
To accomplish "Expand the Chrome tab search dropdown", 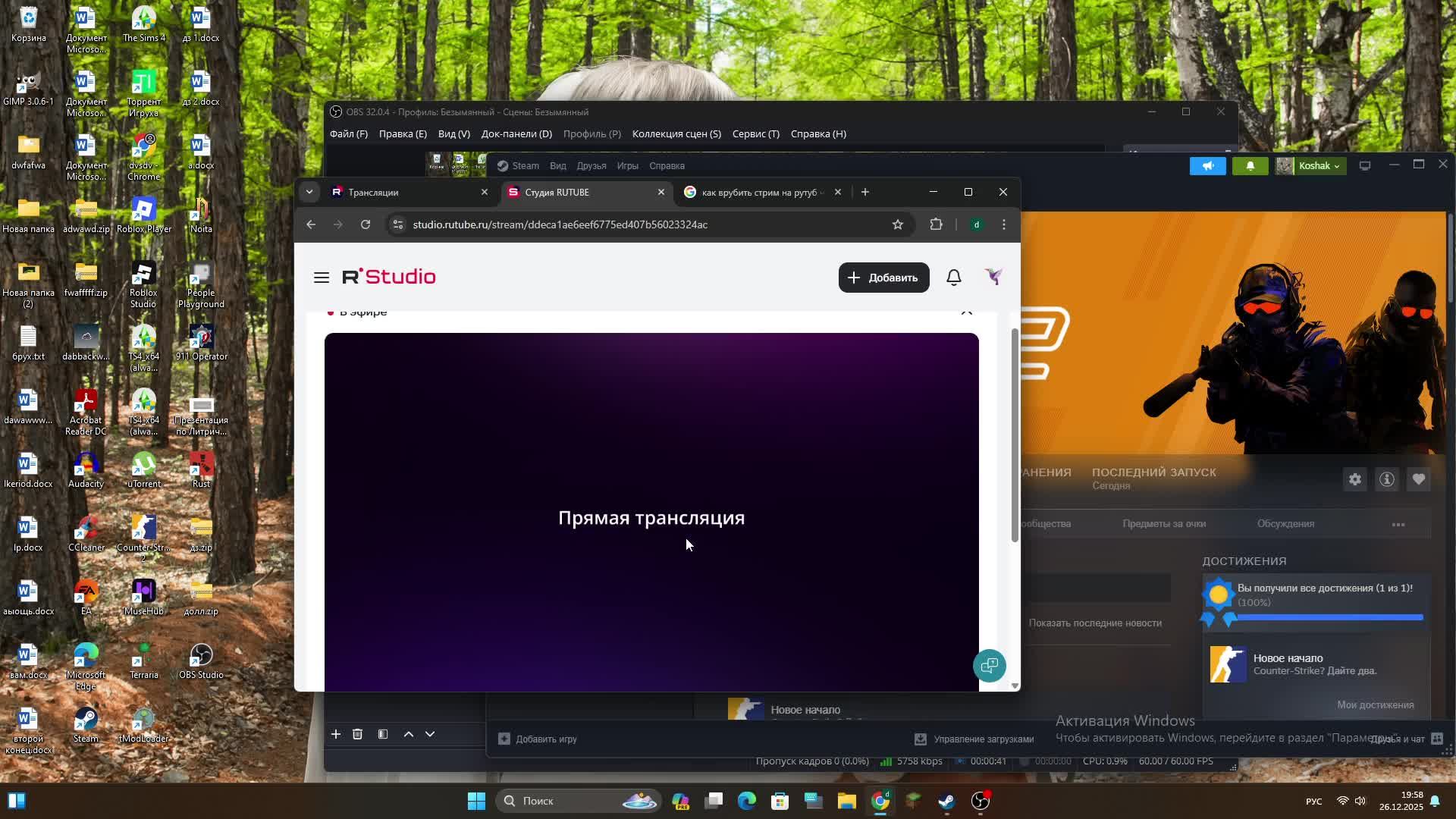I will pos(309,193).
